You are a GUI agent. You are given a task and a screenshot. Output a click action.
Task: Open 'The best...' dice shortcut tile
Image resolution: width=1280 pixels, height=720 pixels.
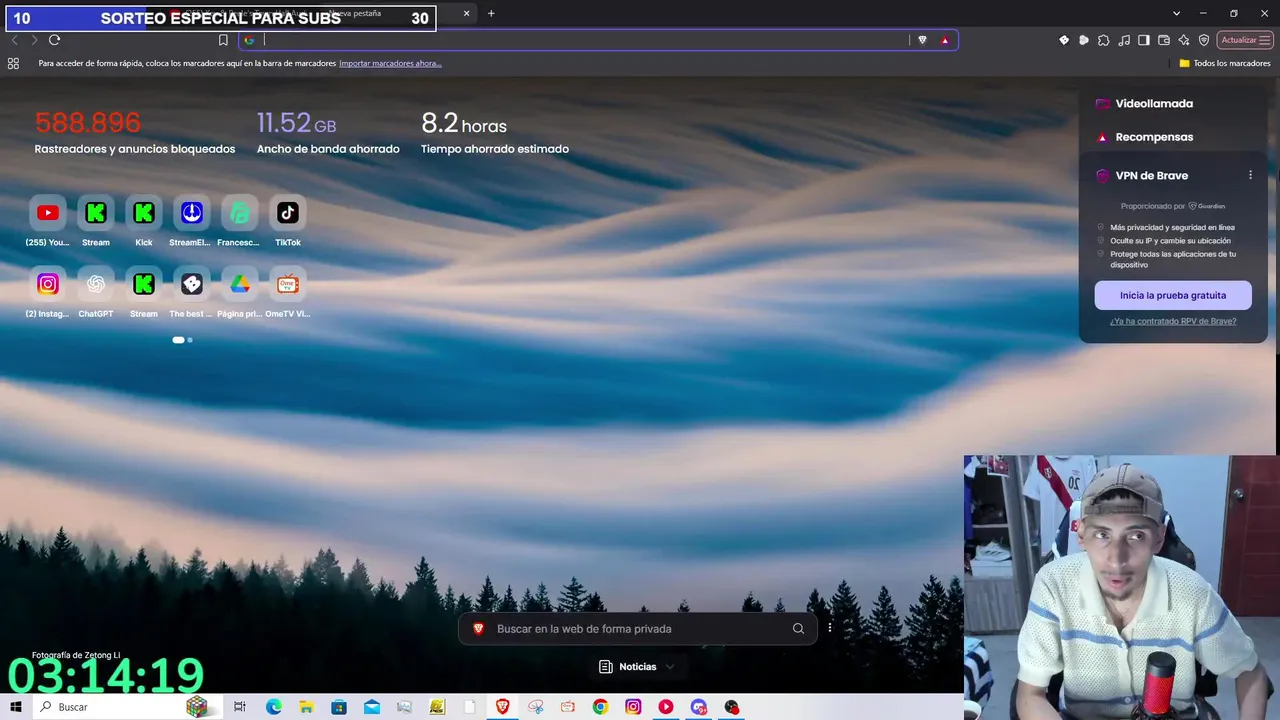(192, 284)
